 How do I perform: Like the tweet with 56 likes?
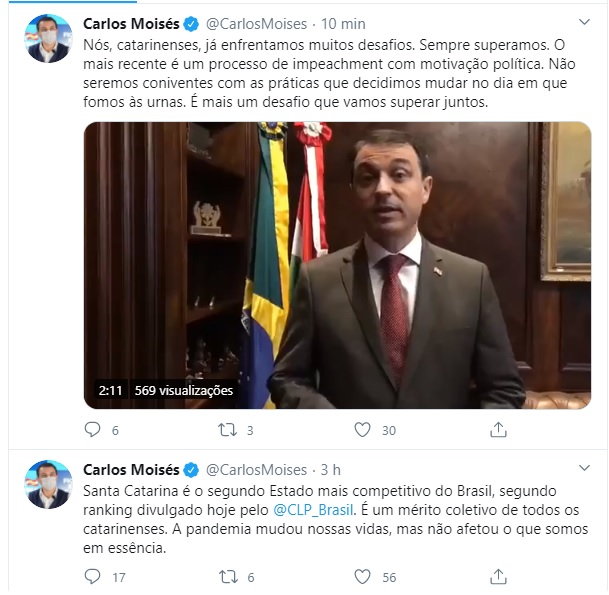point(362,577)
